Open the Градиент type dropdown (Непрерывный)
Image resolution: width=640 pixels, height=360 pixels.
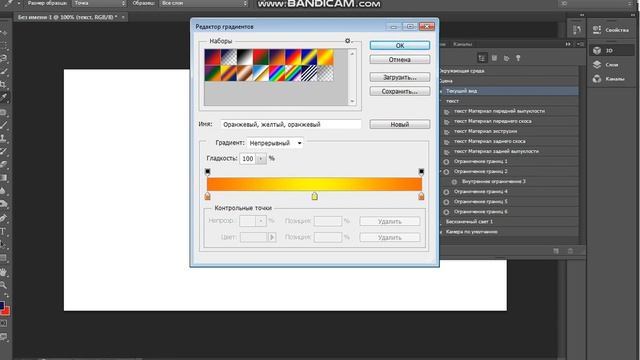pos(275,143)
